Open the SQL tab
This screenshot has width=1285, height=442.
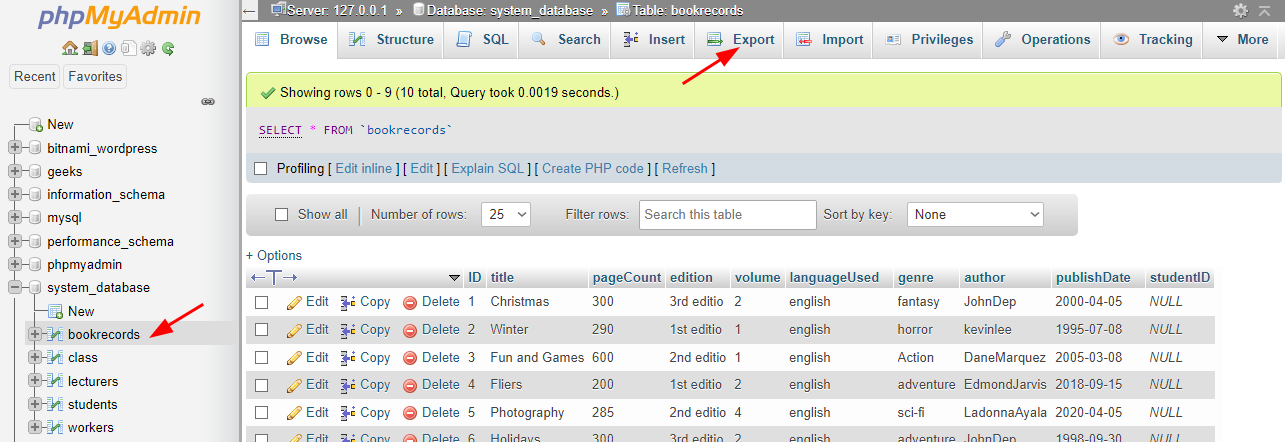tap(483, 40)
